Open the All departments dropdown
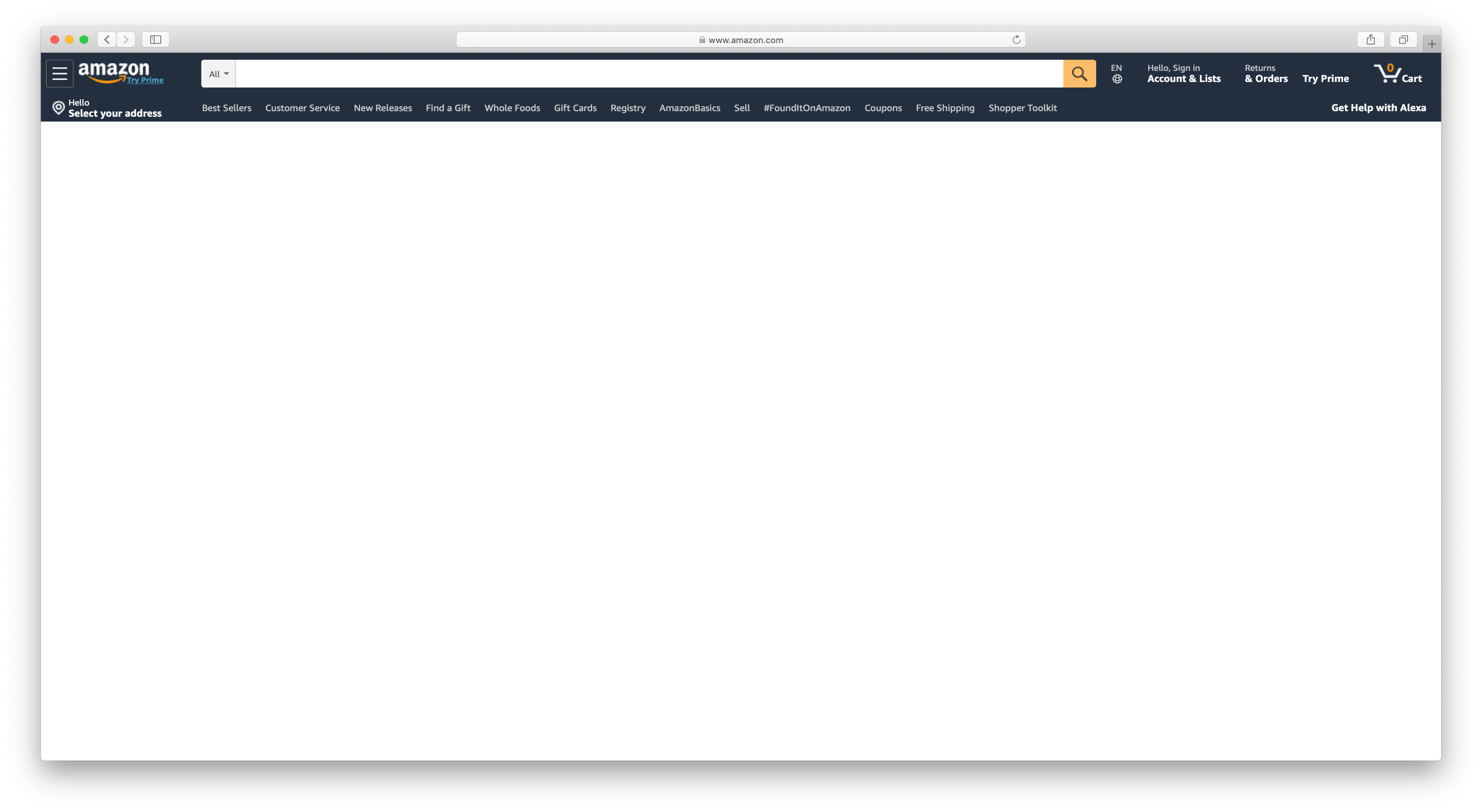The width and height of the screenshot is (1482, 812). [x=218, y=73]
